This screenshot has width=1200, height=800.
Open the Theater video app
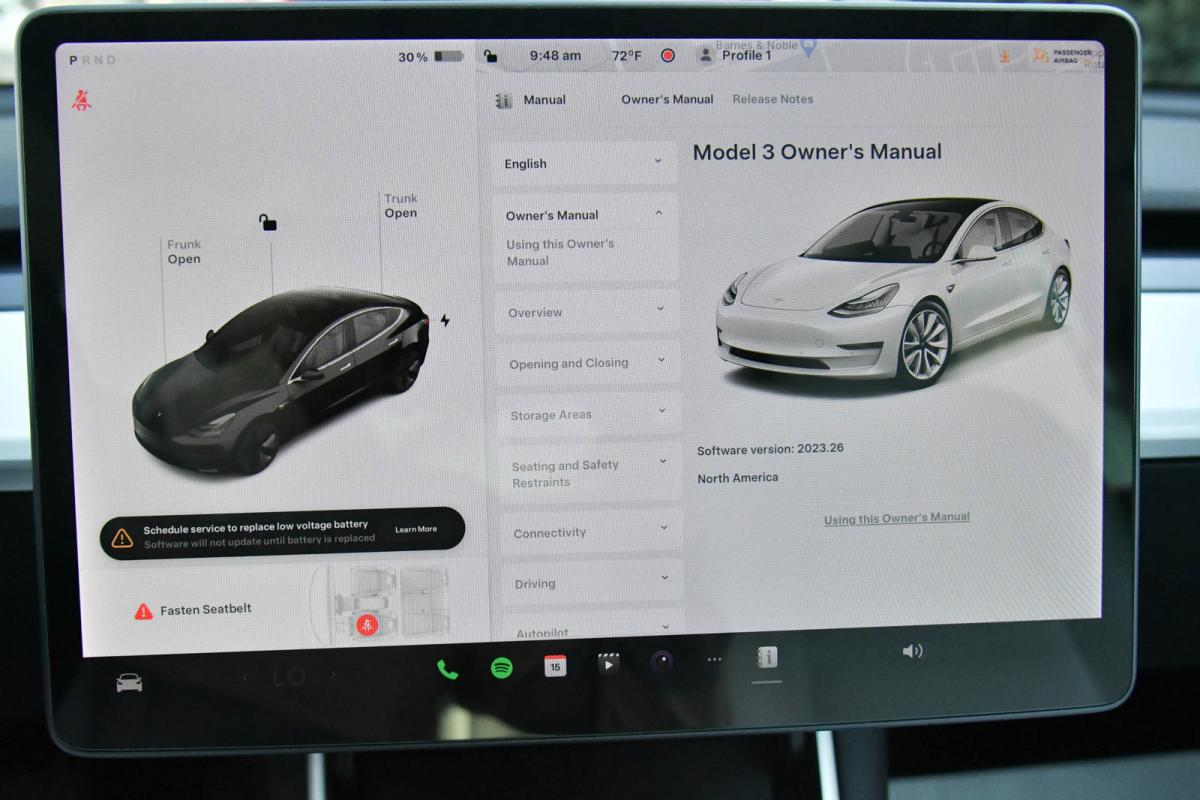[x=608, y=664]
